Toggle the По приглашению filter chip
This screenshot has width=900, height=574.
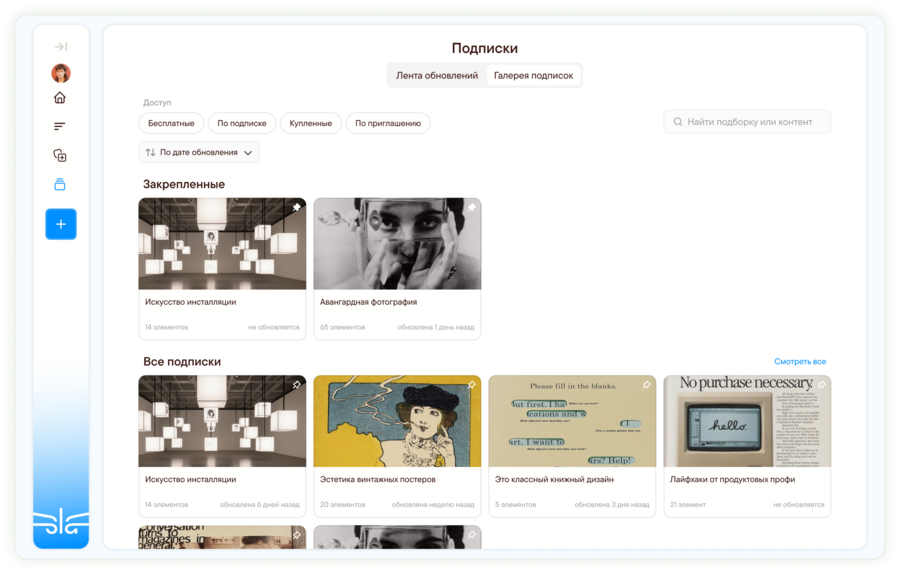point(388,123)
